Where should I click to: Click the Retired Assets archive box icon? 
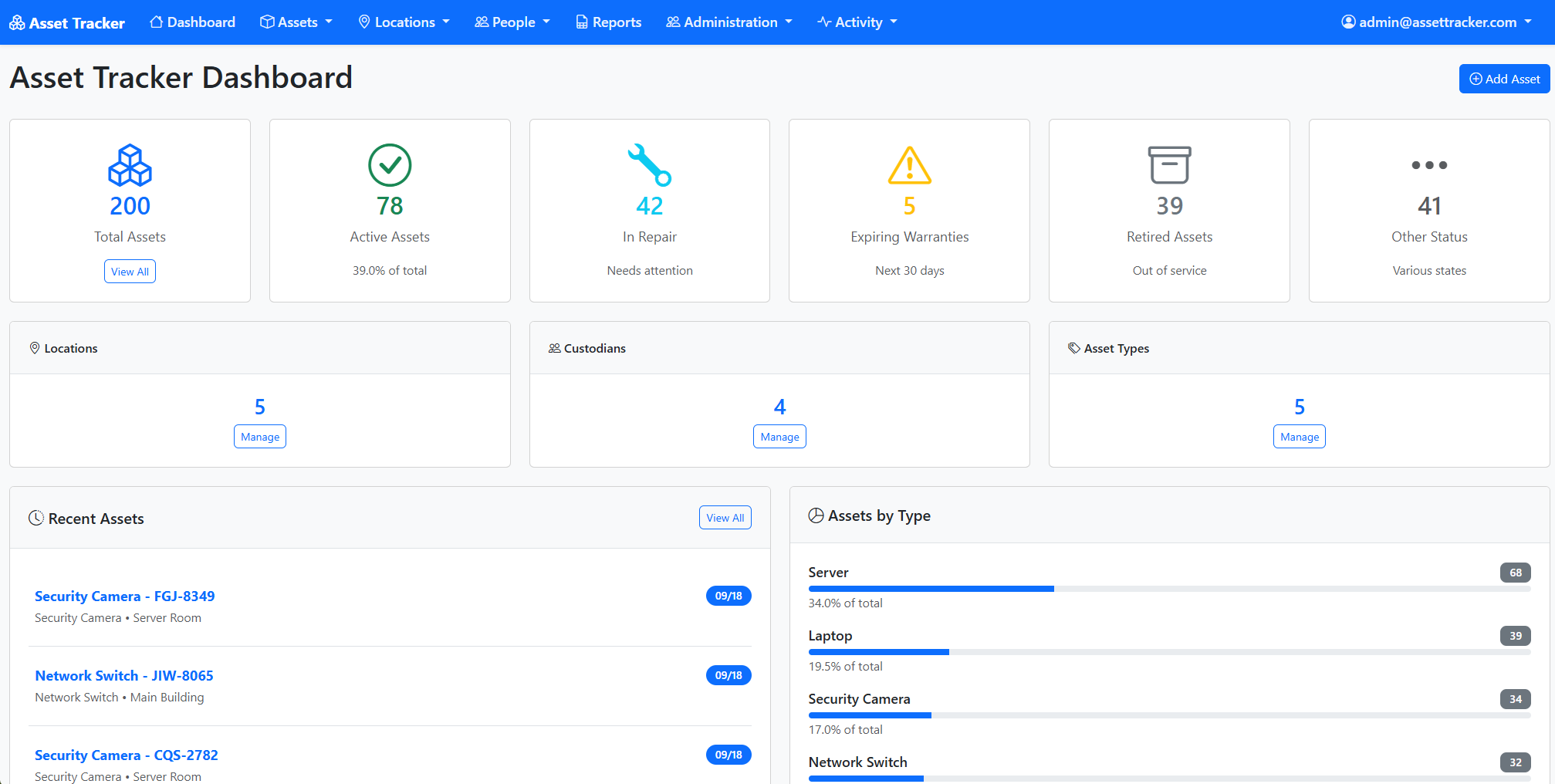1169,164
